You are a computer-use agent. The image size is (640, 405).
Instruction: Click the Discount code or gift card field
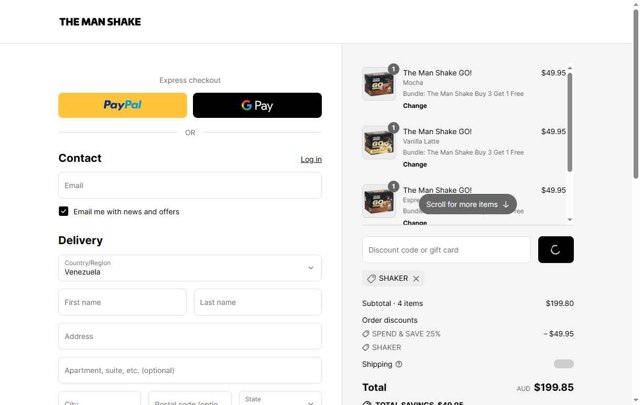(446, 250)
